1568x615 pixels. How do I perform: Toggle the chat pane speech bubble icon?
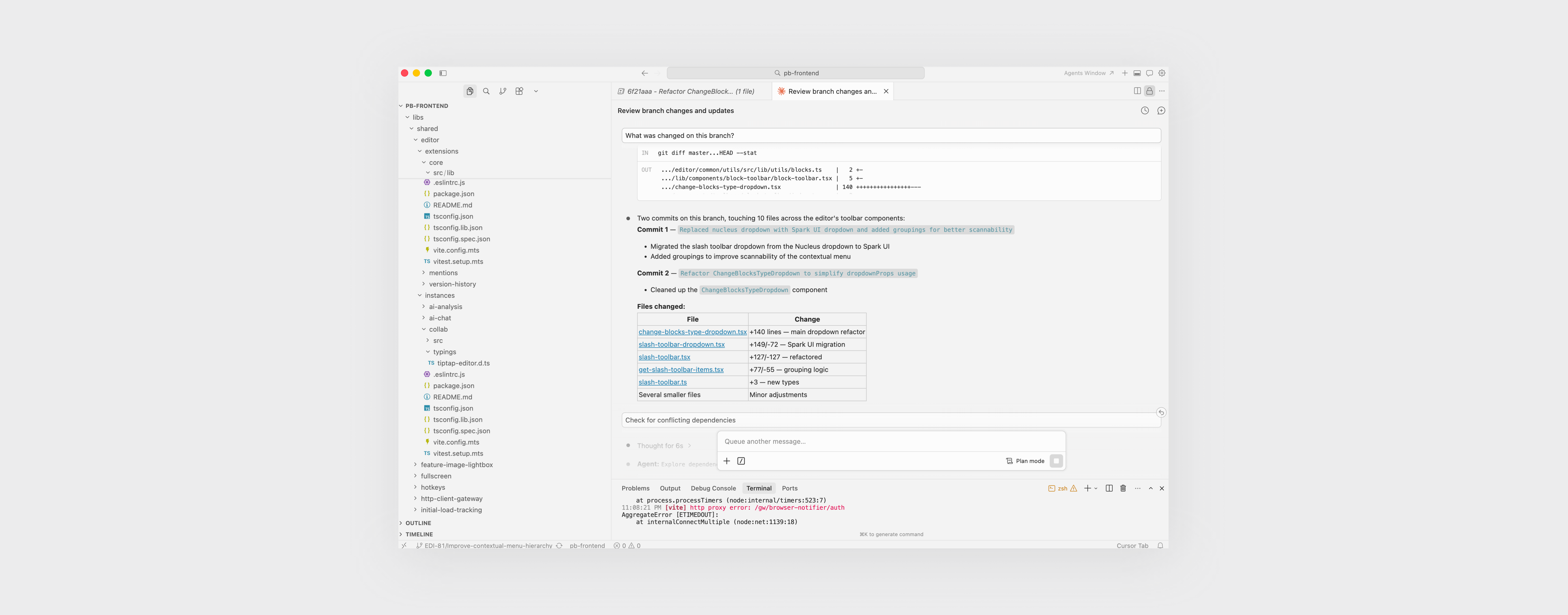point(1149,73)
